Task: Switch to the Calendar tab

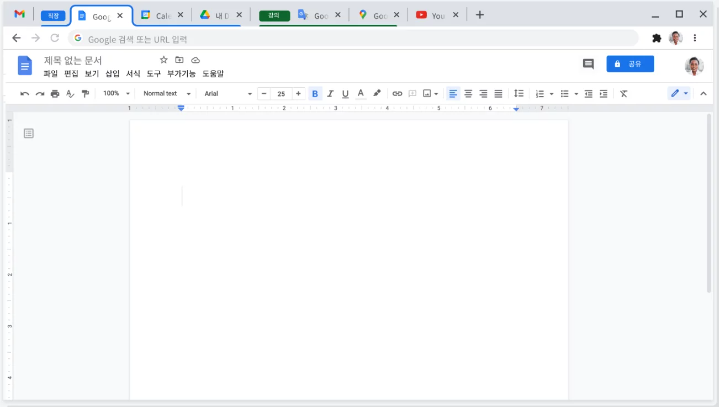Action: [162, 15]
